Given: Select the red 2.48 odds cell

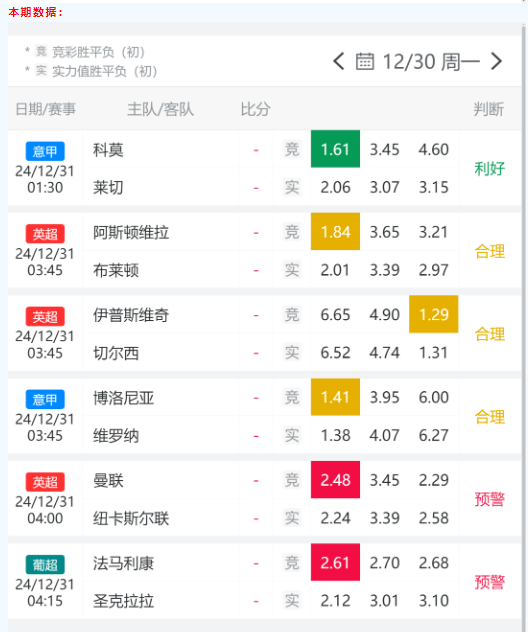Looking at the screenshot, I should [335, 480].
